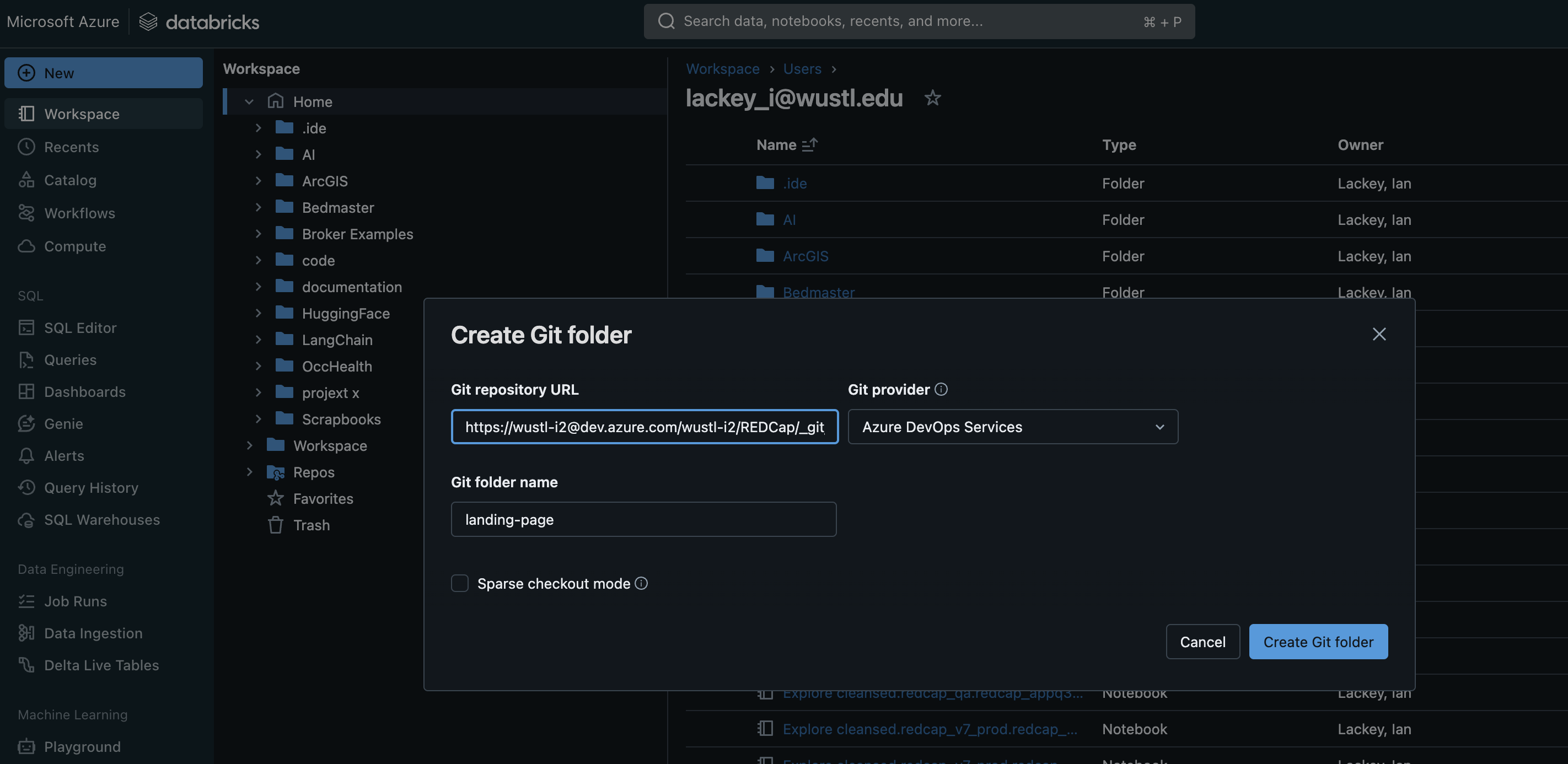
Task: Select the OccHealth folder in tree
Action: click(x=337, y=366)
